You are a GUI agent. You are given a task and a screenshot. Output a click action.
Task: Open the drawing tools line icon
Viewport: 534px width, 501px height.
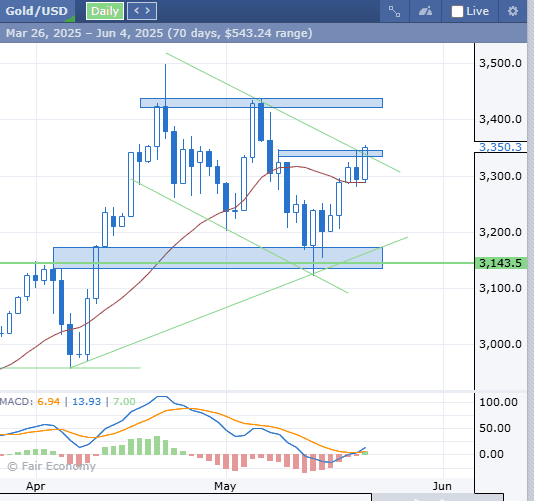point(394,11)
